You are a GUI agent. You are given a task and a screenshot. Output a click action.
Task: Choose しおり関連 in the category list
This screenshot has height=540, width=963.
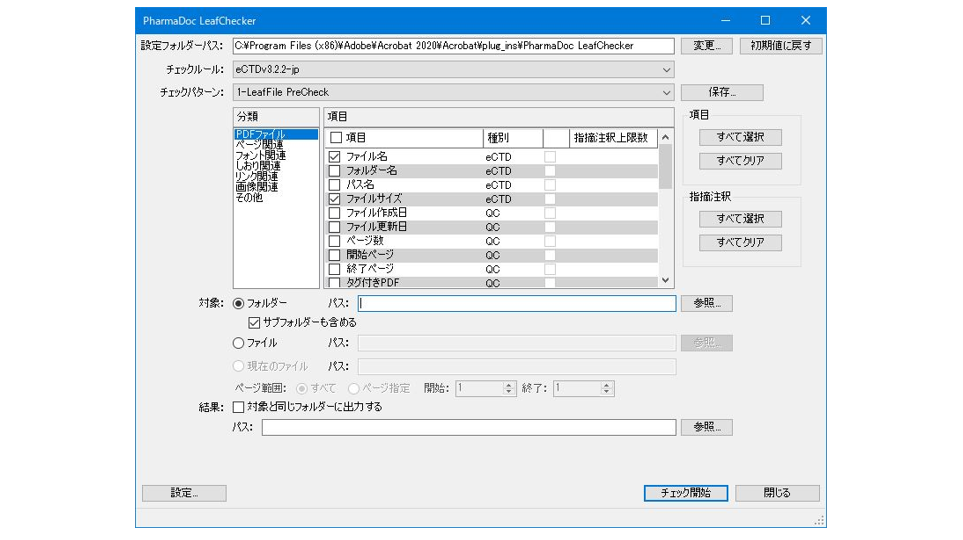[257, 166]
